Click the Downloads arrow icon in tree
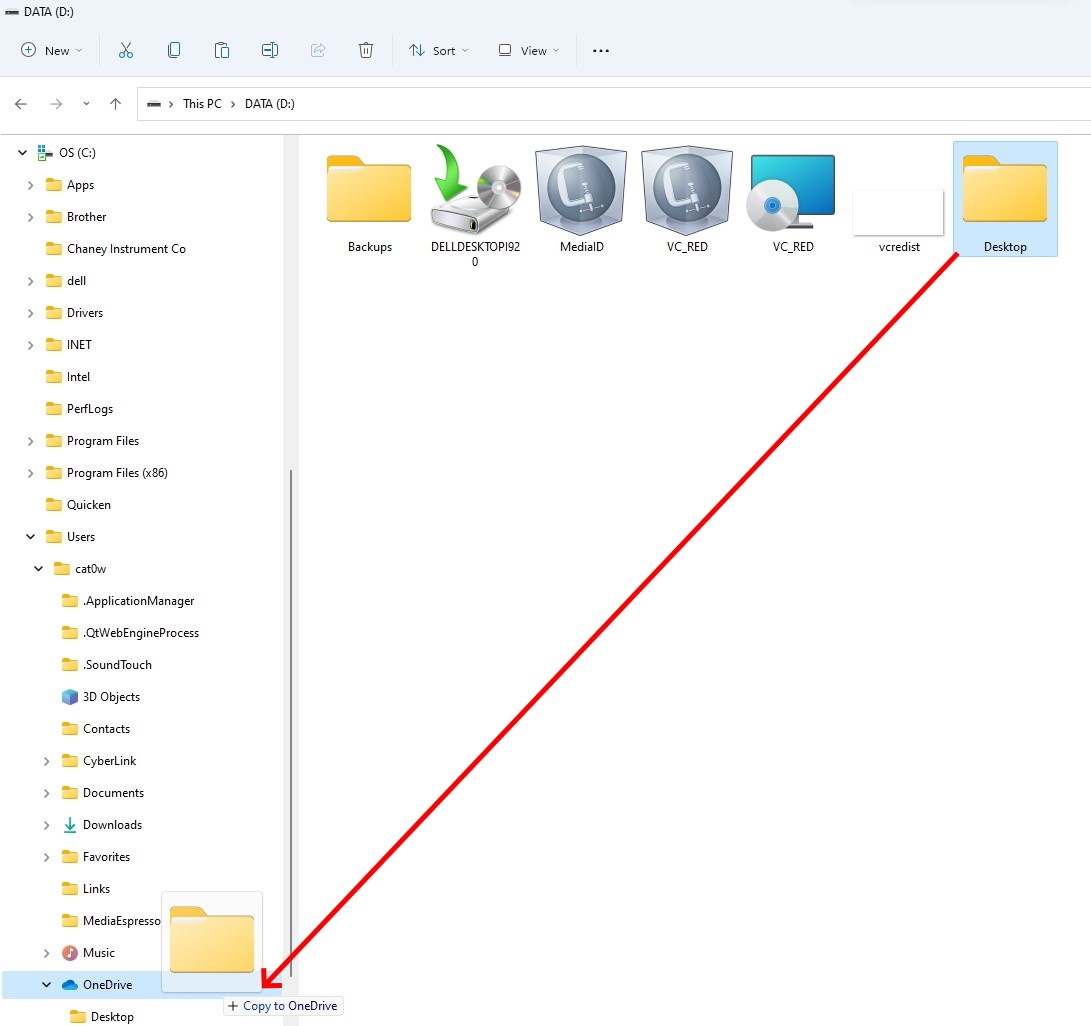1091x1026 pixels. tap(70, 824)
